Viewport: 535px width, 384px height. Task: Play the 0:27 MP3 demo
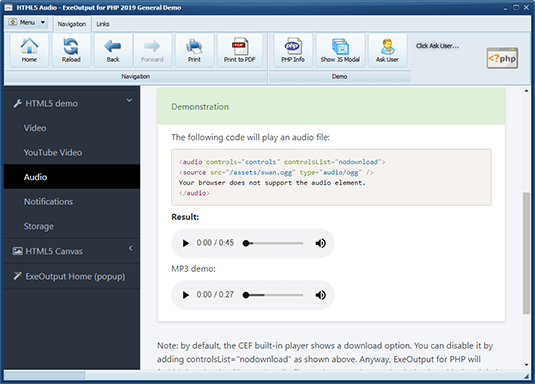pos(186,295)
